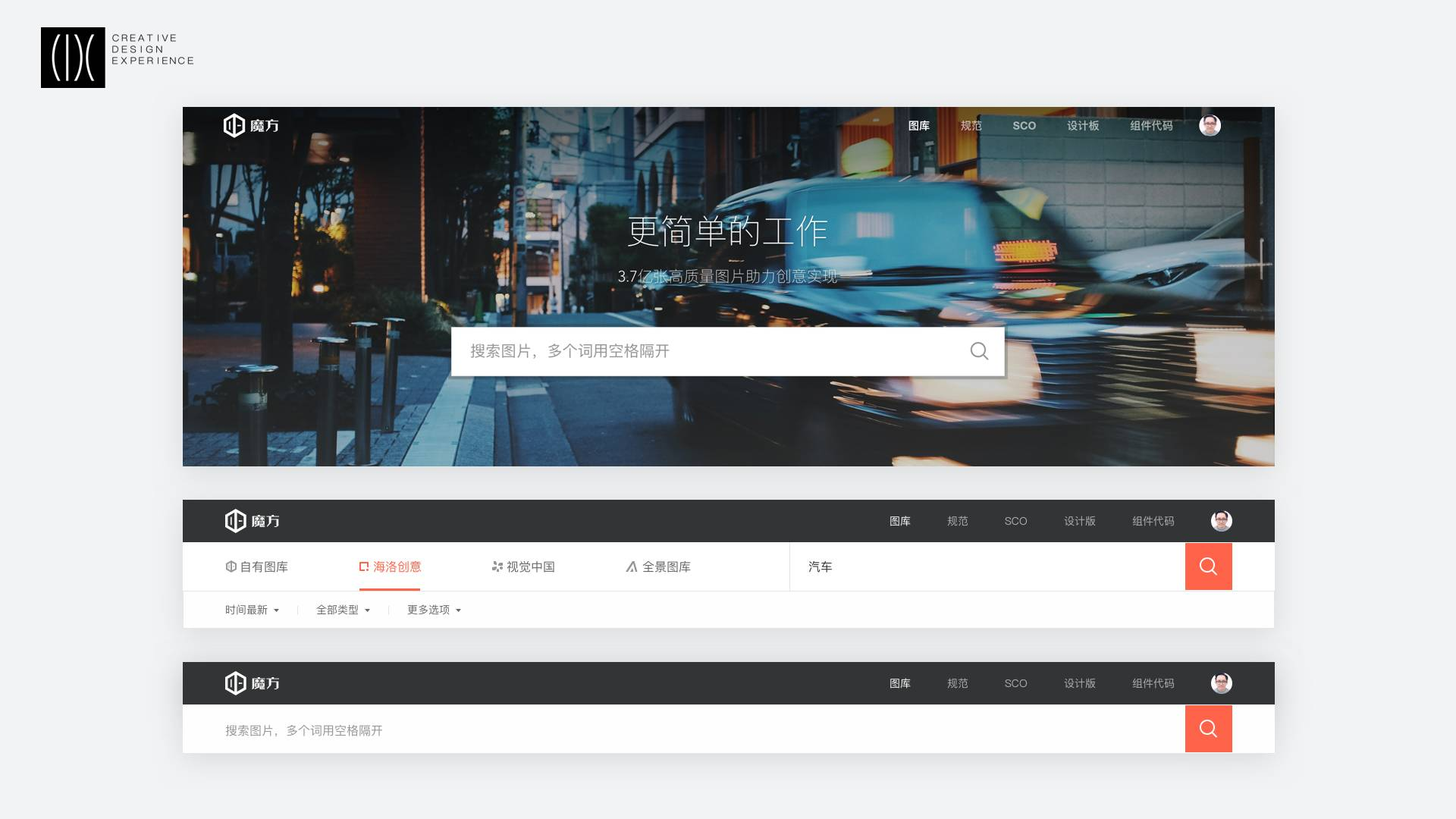Click 规范 in hero navigation menu
1456x819 pixels.
[x=971, y=126]
